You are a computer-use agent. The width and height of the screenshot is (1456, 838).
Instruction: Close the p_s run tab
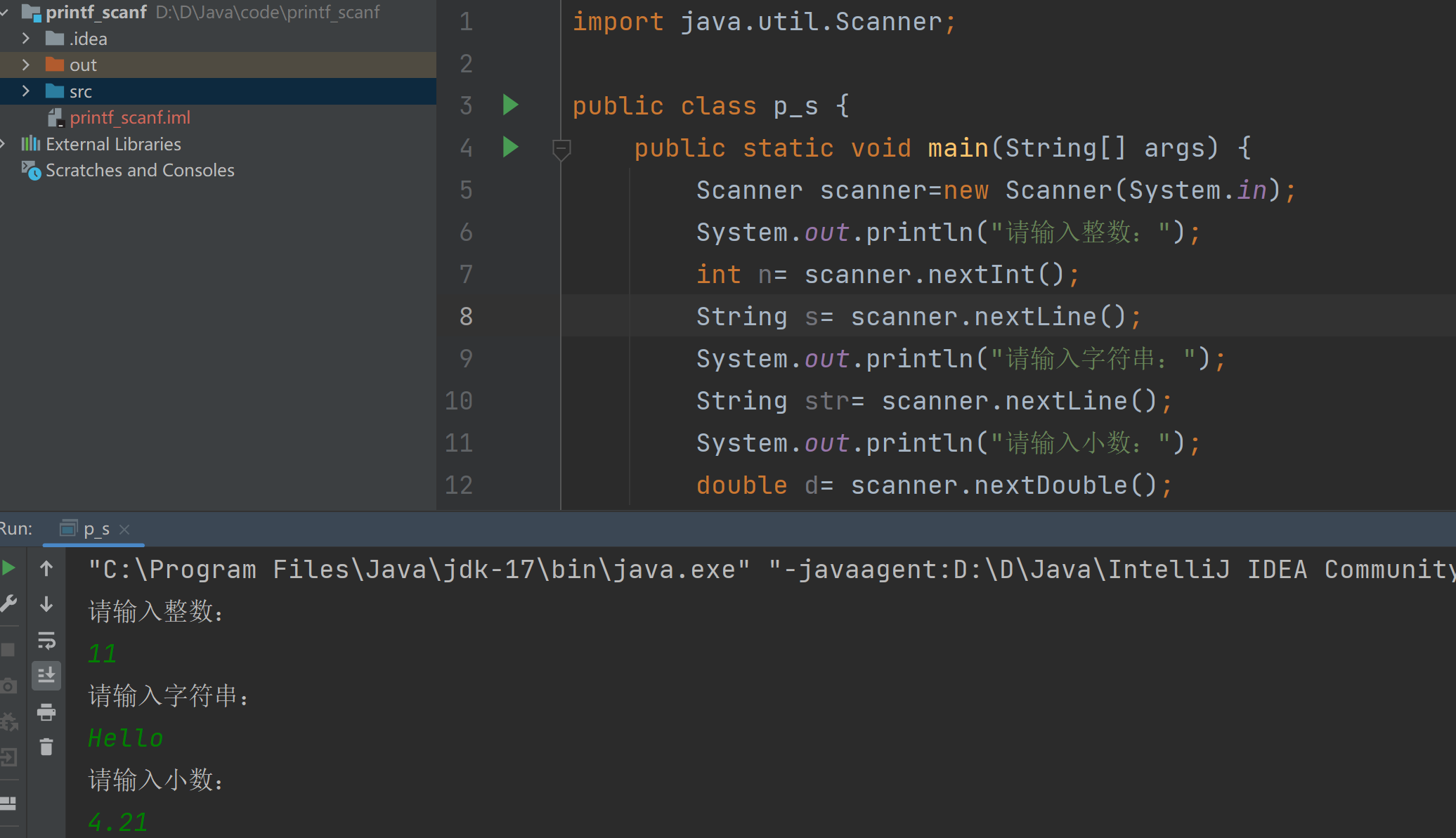124,529
